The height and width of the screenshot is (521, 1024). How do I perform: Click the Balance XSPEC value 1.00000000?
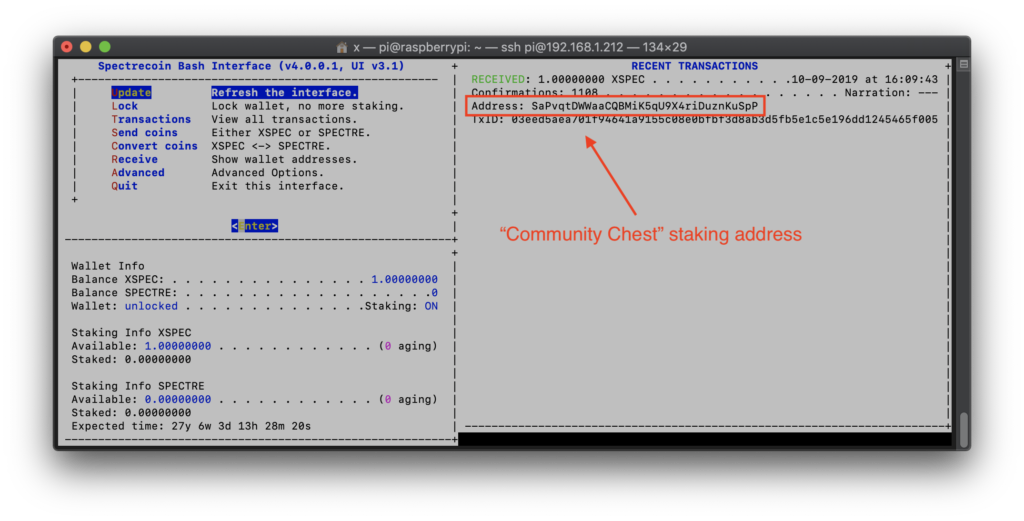click(404, 279)
